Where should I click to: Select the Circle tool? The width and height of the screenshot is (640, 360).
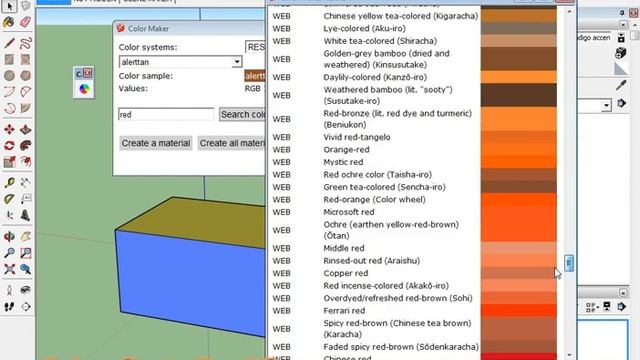[x=9, y=76]
